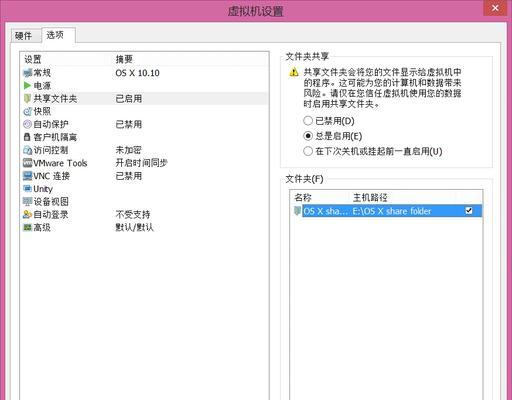Select the Unity row label
Image resolution: width=512 pixels, height=400 pixels.
[43, 189]
